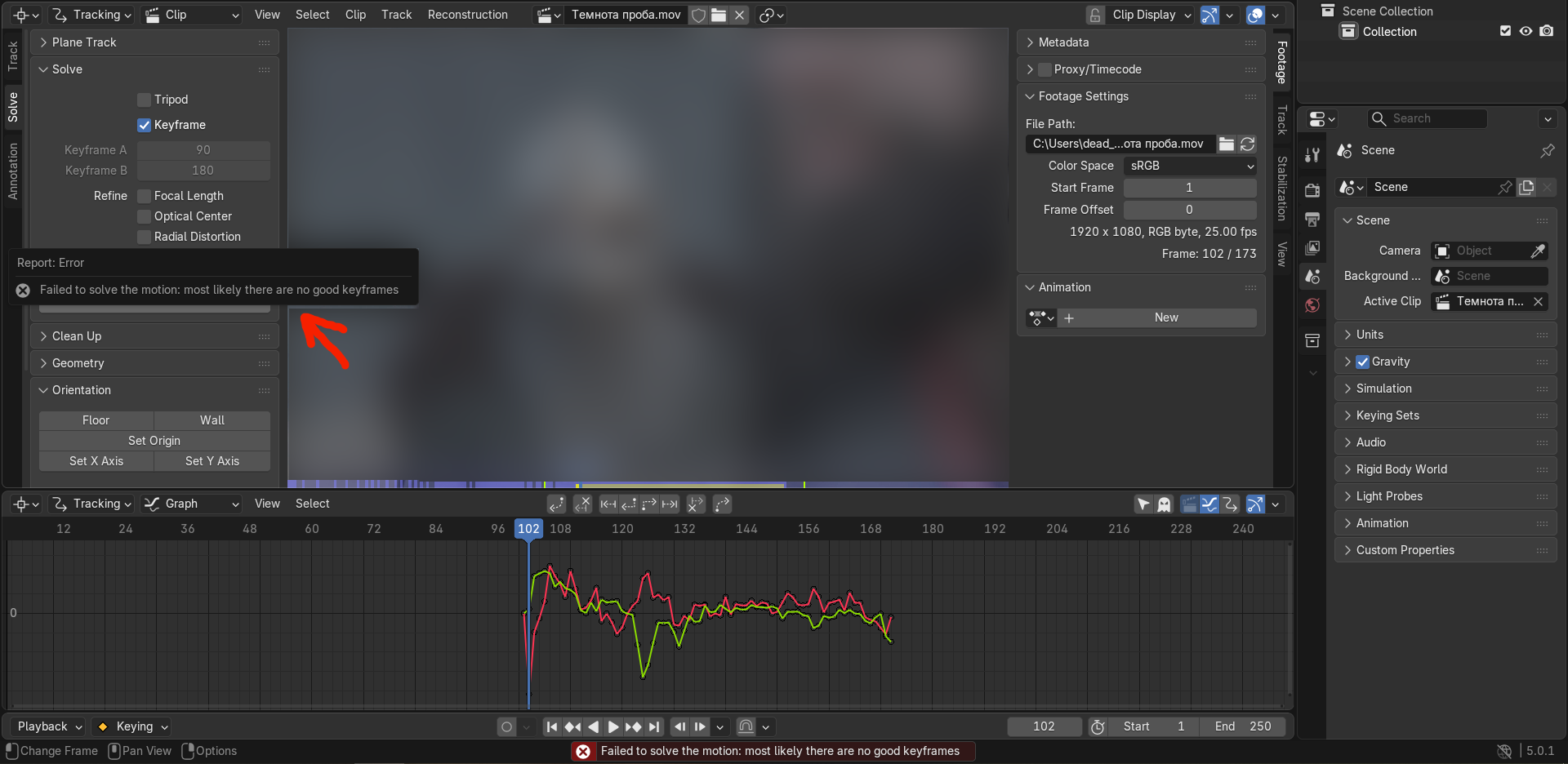Image resolution: width=1568 pixels, height=764 pixels.
Task: Disable the Gravity checkbox
Action: tap(1363, 362)
